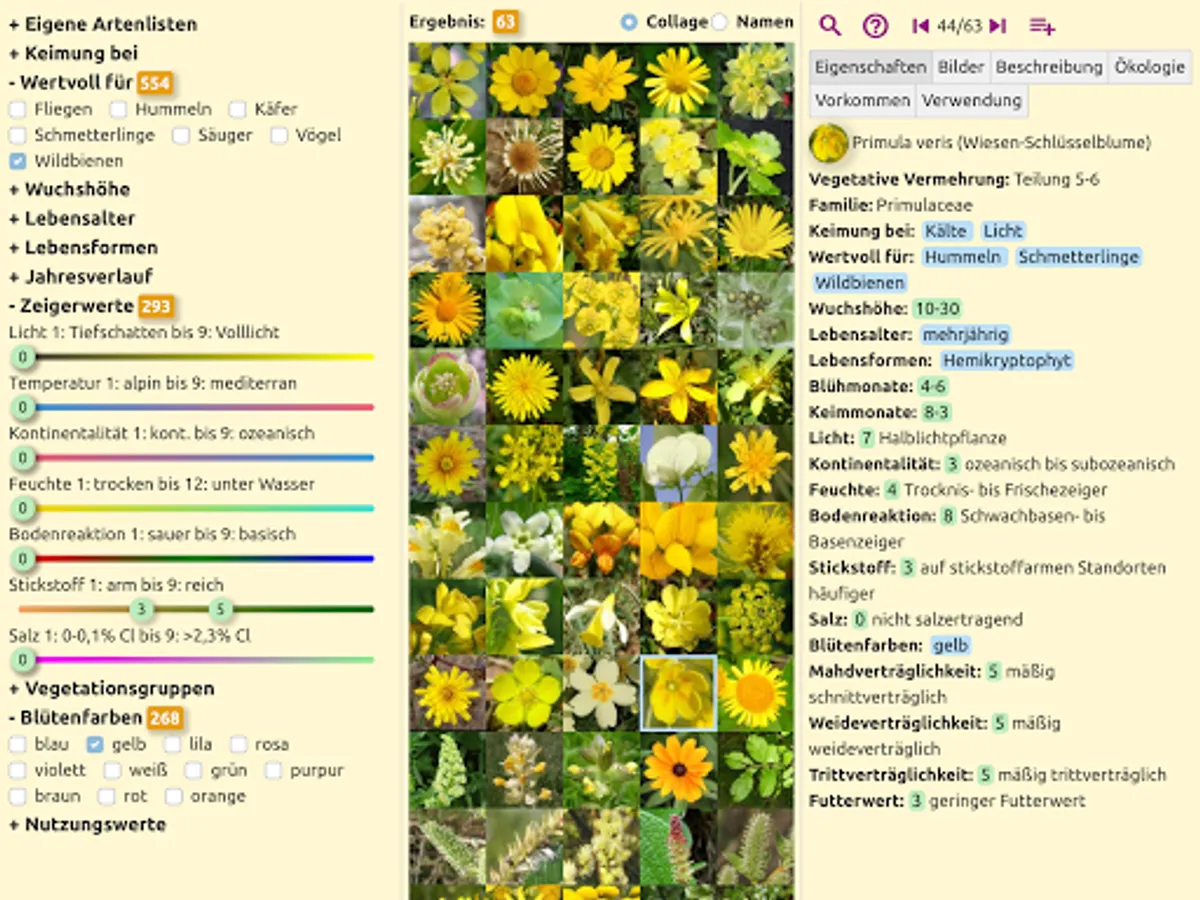The width and height of the screenshot is (1200, 900).
Task: Open the help question mark icon
Action: coord(875,26)
